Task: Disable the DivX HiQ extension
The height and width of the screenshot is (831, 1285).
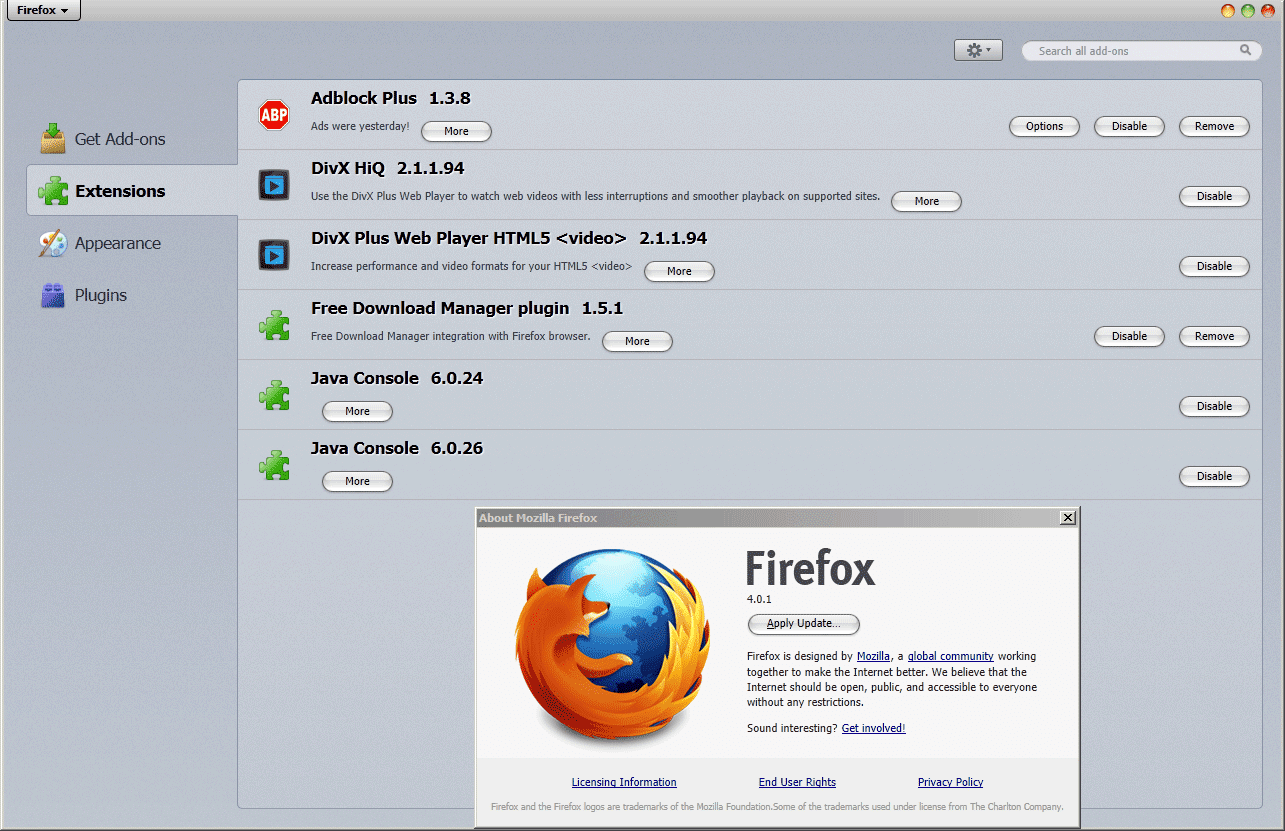Action: pyautogui.click(x=1214, y=196)
